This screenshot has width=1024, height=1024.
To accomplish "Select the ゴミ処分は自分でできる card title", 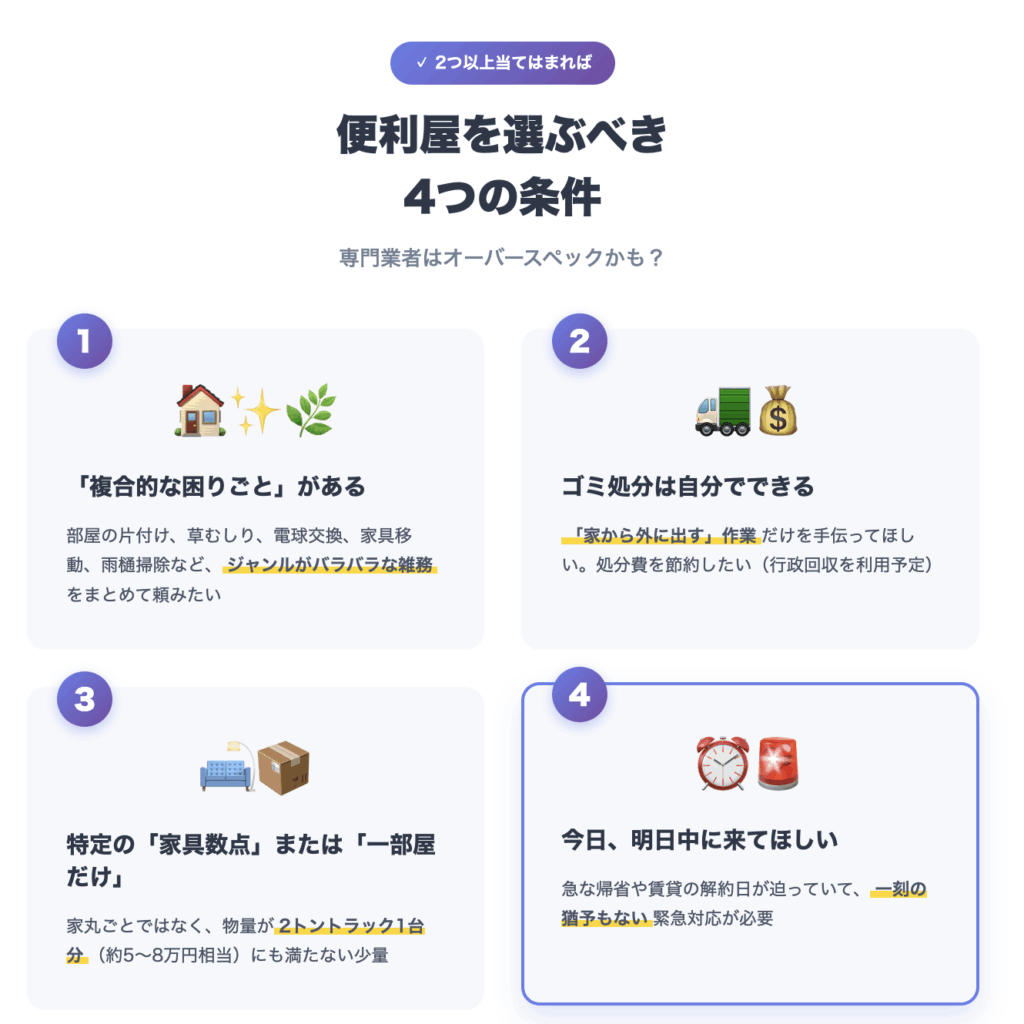I will pyautogui.click(x=688, y=487).
